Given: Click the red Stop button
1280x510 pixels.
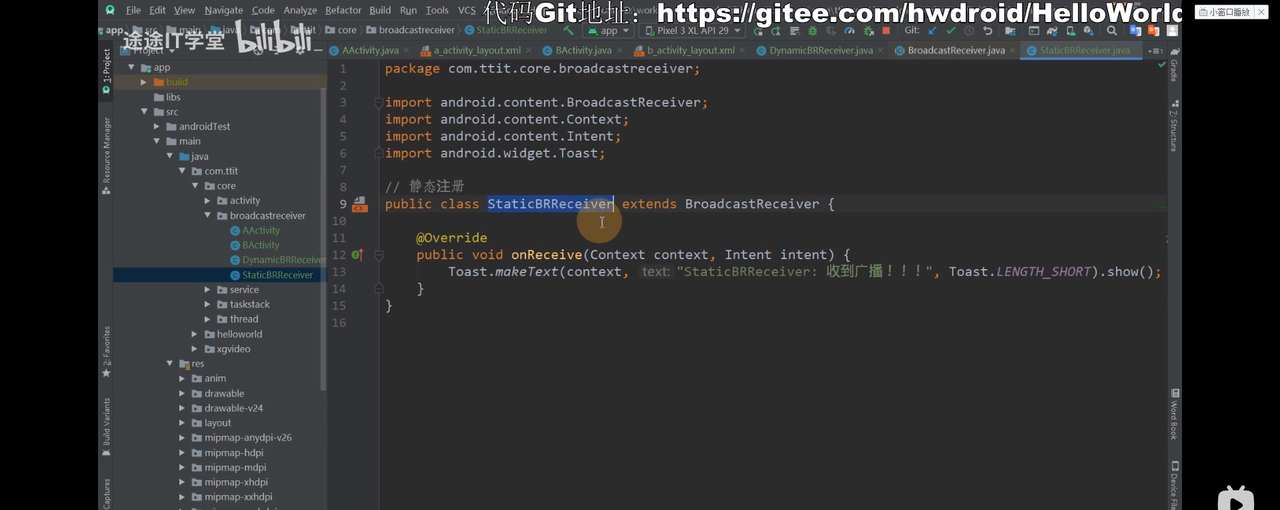Looking at the screenshot, I should coord(886,31).
